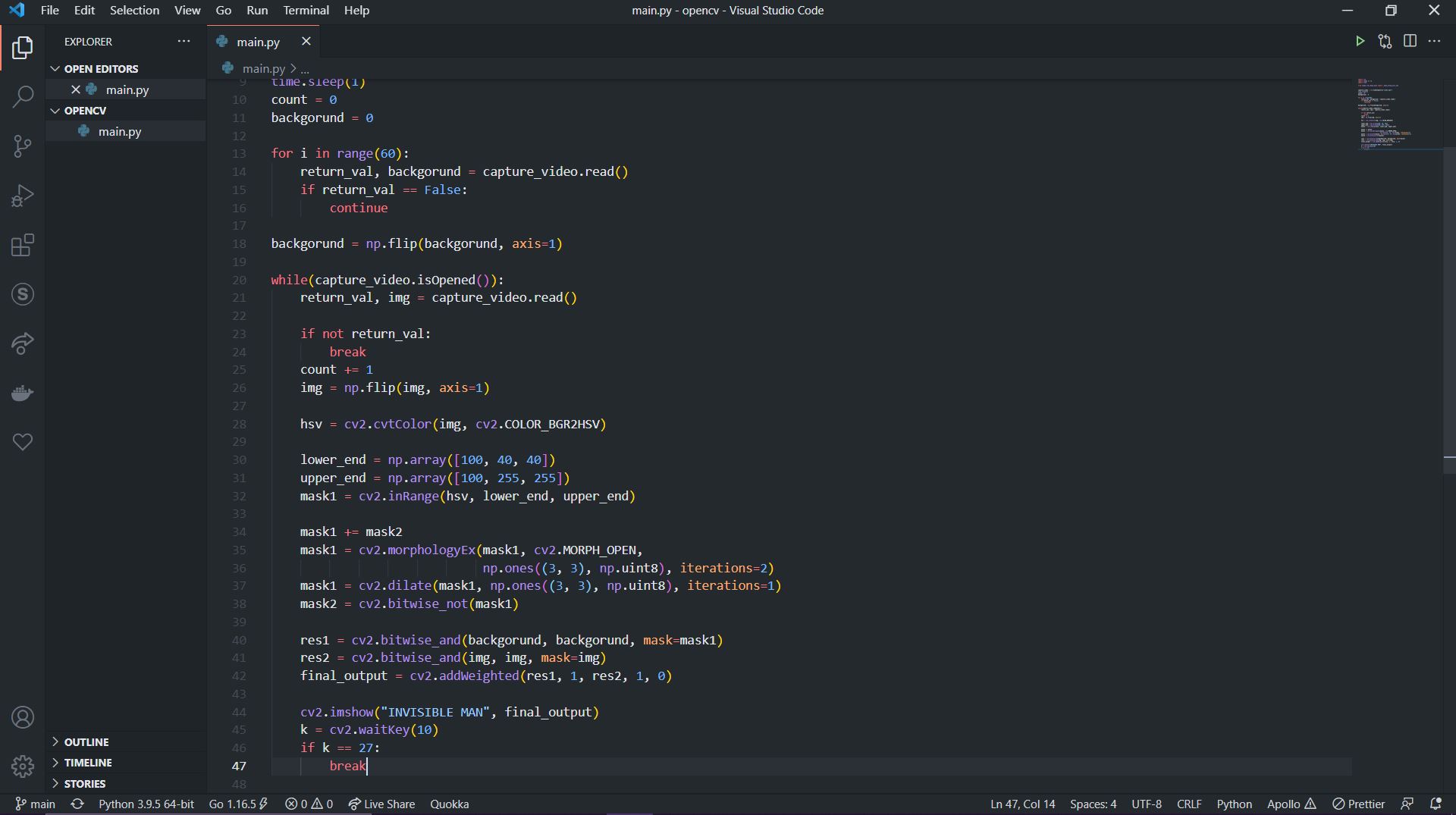Switch git branch from main
The height and width of the screenshot is (815, 1456).
[x=36, y=804]
